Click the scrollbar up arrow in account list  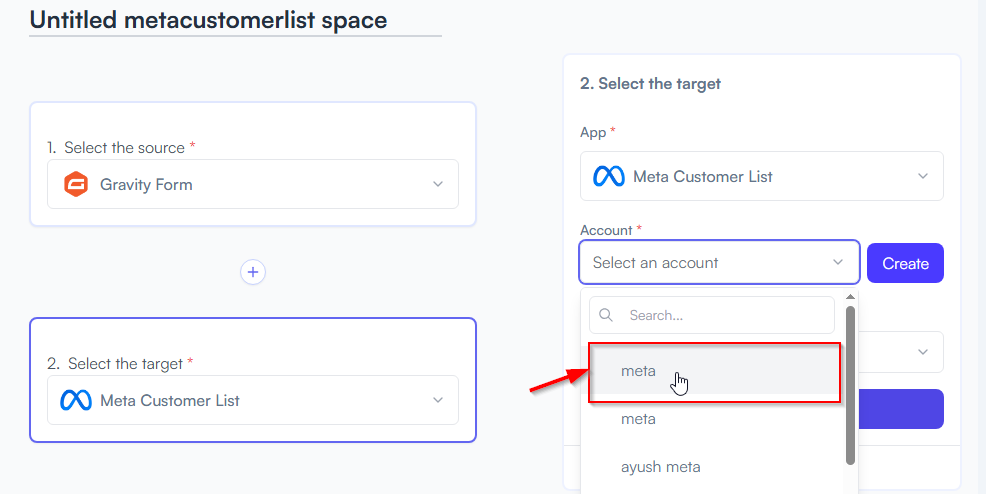(x=850, y=297)
